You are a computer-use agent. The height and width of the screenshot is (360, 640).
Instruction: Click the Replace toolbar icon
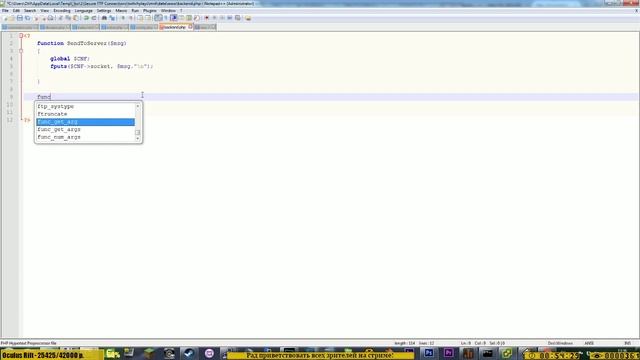click(112, 18)
